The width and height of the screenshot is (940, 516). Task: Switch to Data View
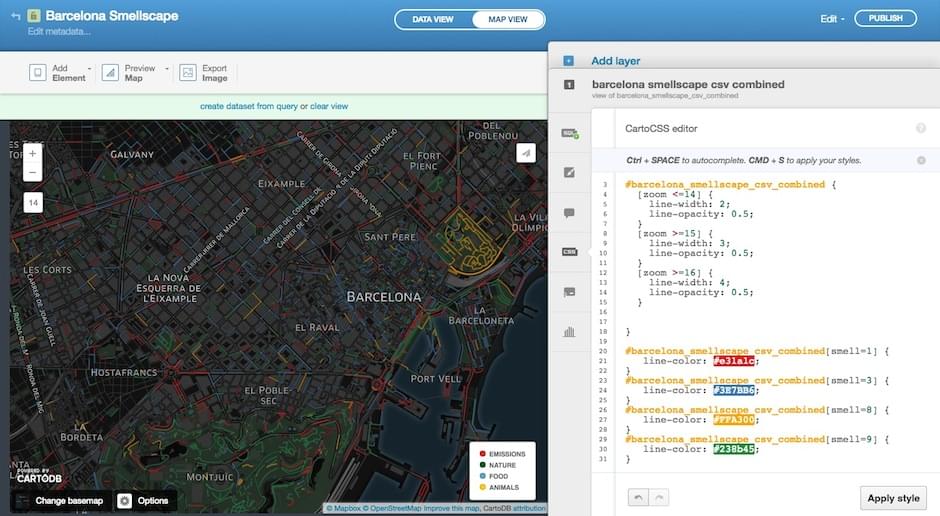coord(434,19)
